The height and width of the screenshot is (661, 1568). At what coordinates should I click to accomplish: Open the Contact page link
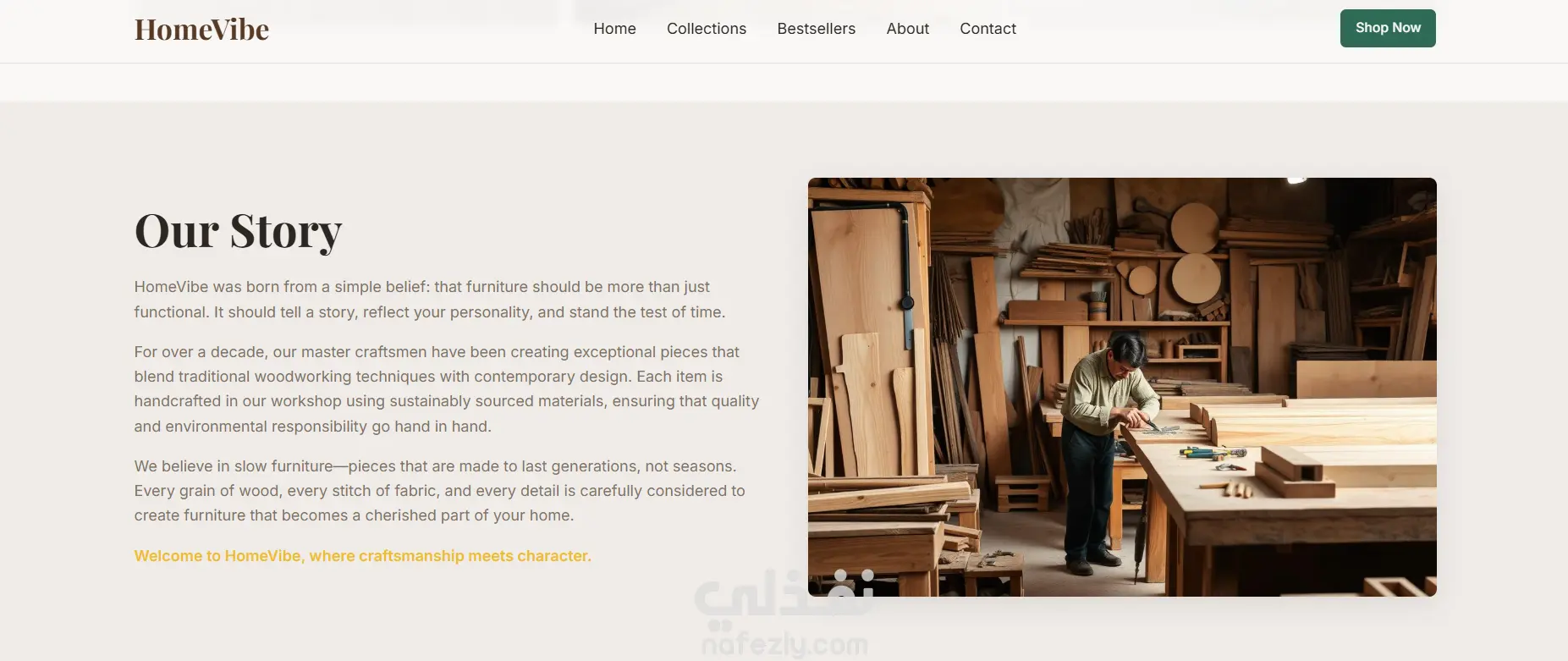(988, 29)
